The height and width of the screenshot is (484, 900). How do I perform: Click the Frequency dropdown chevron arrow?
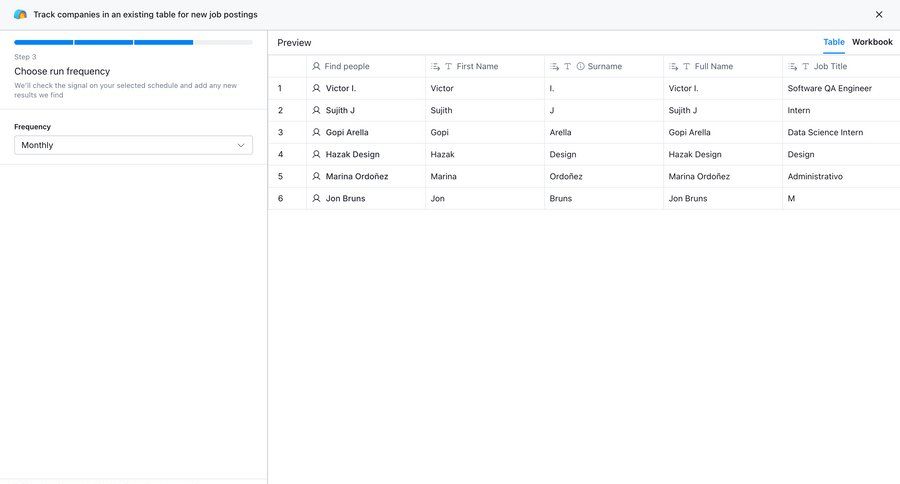coord(241,145)
